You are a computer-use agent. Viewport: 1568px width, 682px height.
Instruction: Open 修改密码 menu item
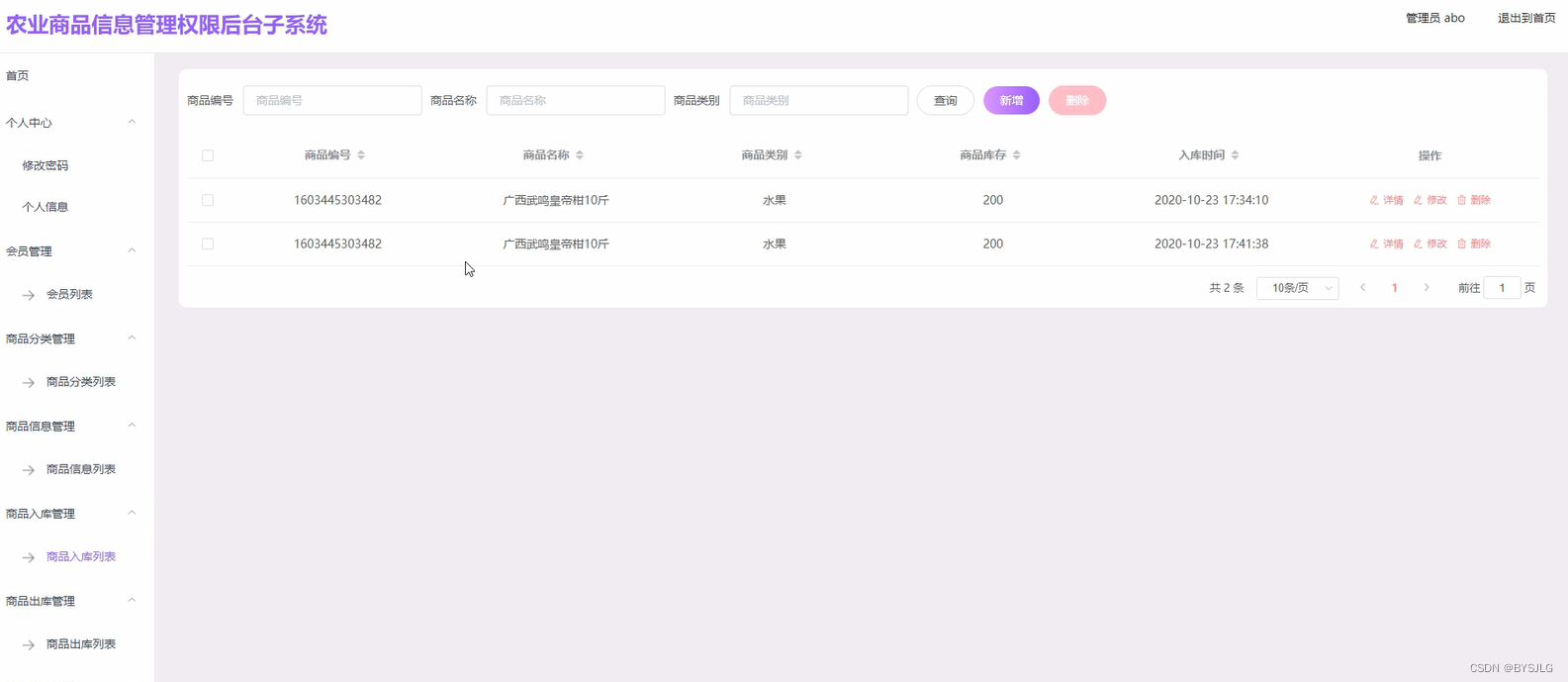pos(46,165)
